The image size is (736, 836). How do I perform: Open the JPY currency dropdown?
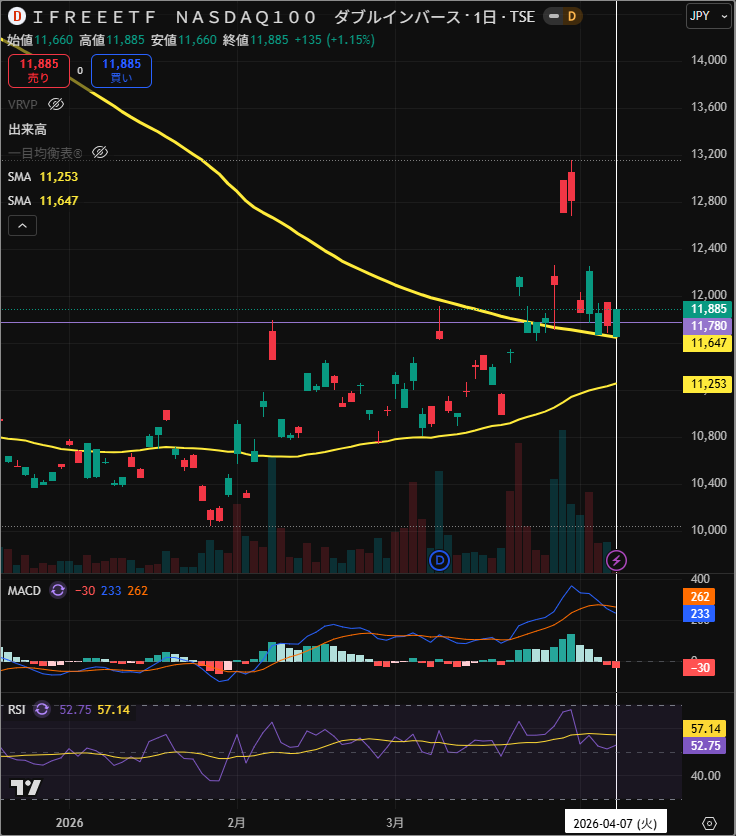[x=708, y=16]
